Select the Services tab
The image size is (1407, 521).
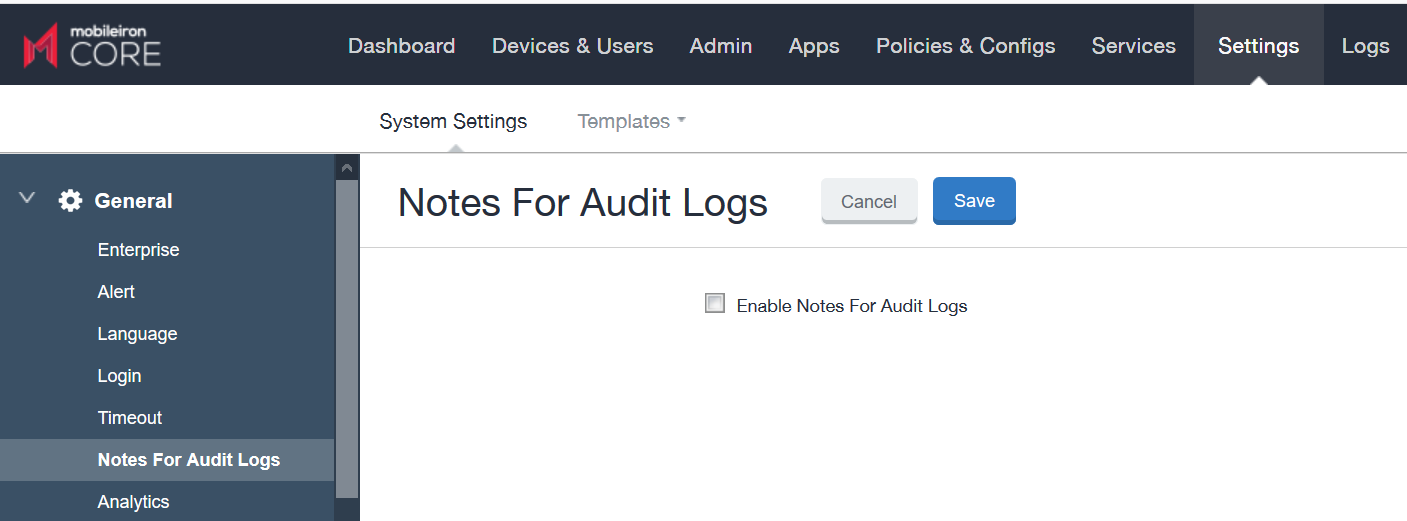(1133, 46)
